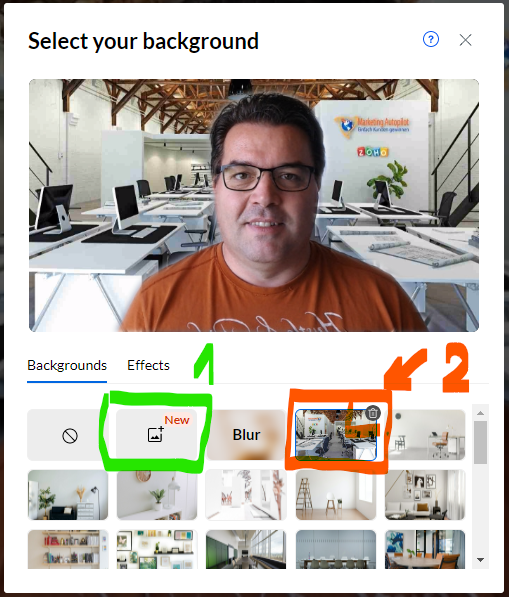Viewport: 509px width, 597px height.
Task: Close the Select your background dialog
Action: [x=465, y=40]
